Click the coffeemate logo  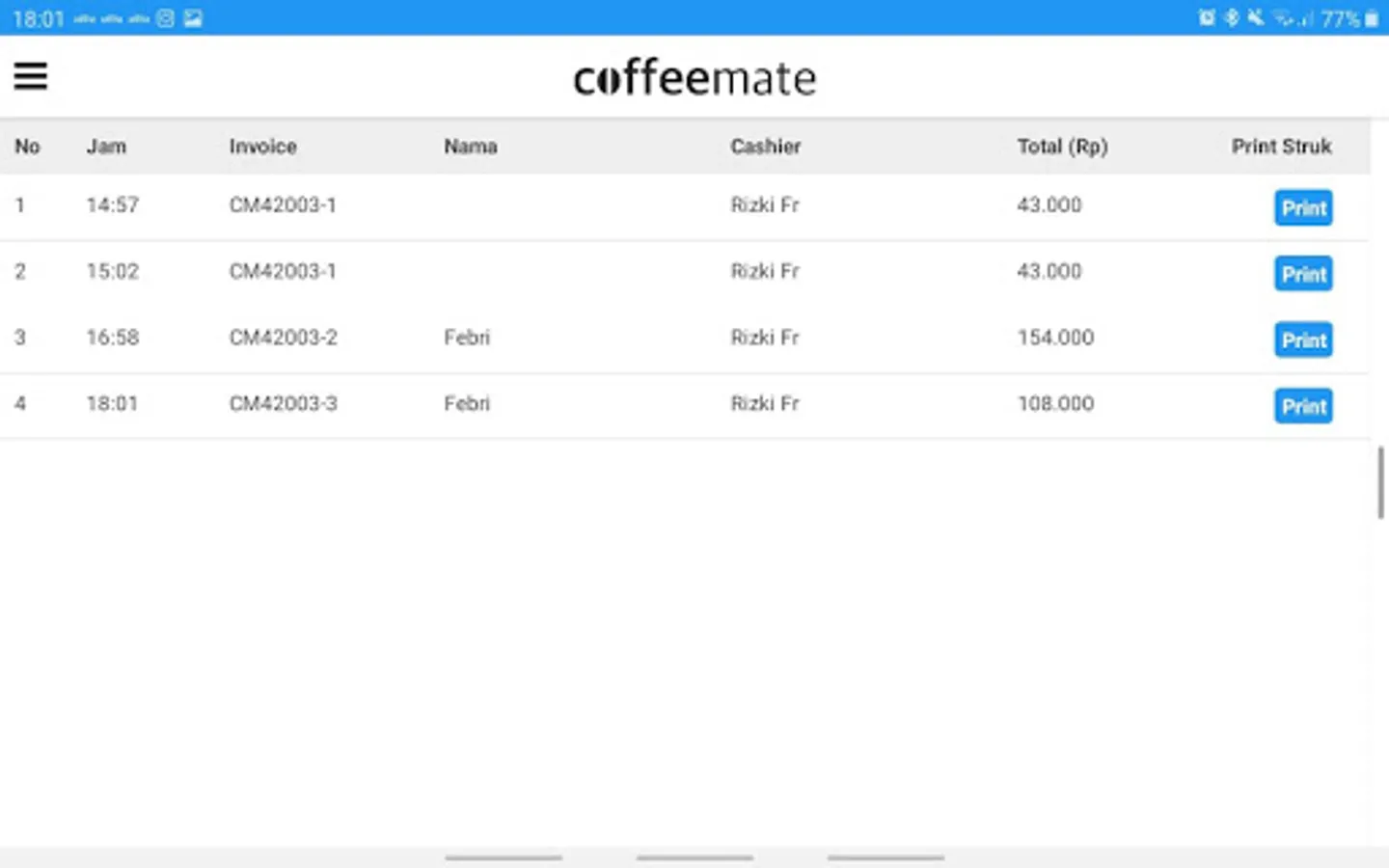coord(694,77)
